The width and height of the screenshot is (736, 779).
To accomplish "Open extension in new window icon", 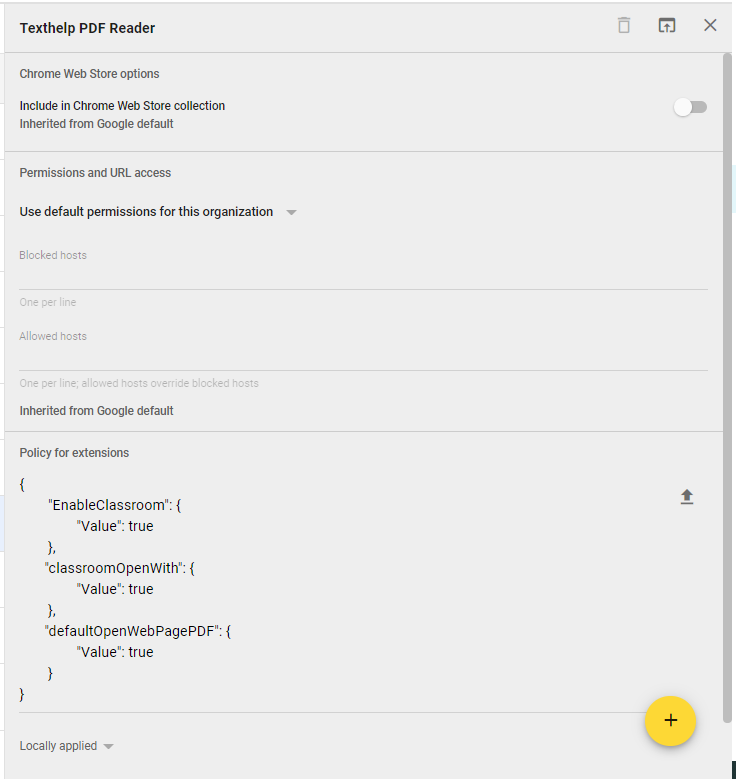I will (x=666, y=25).
